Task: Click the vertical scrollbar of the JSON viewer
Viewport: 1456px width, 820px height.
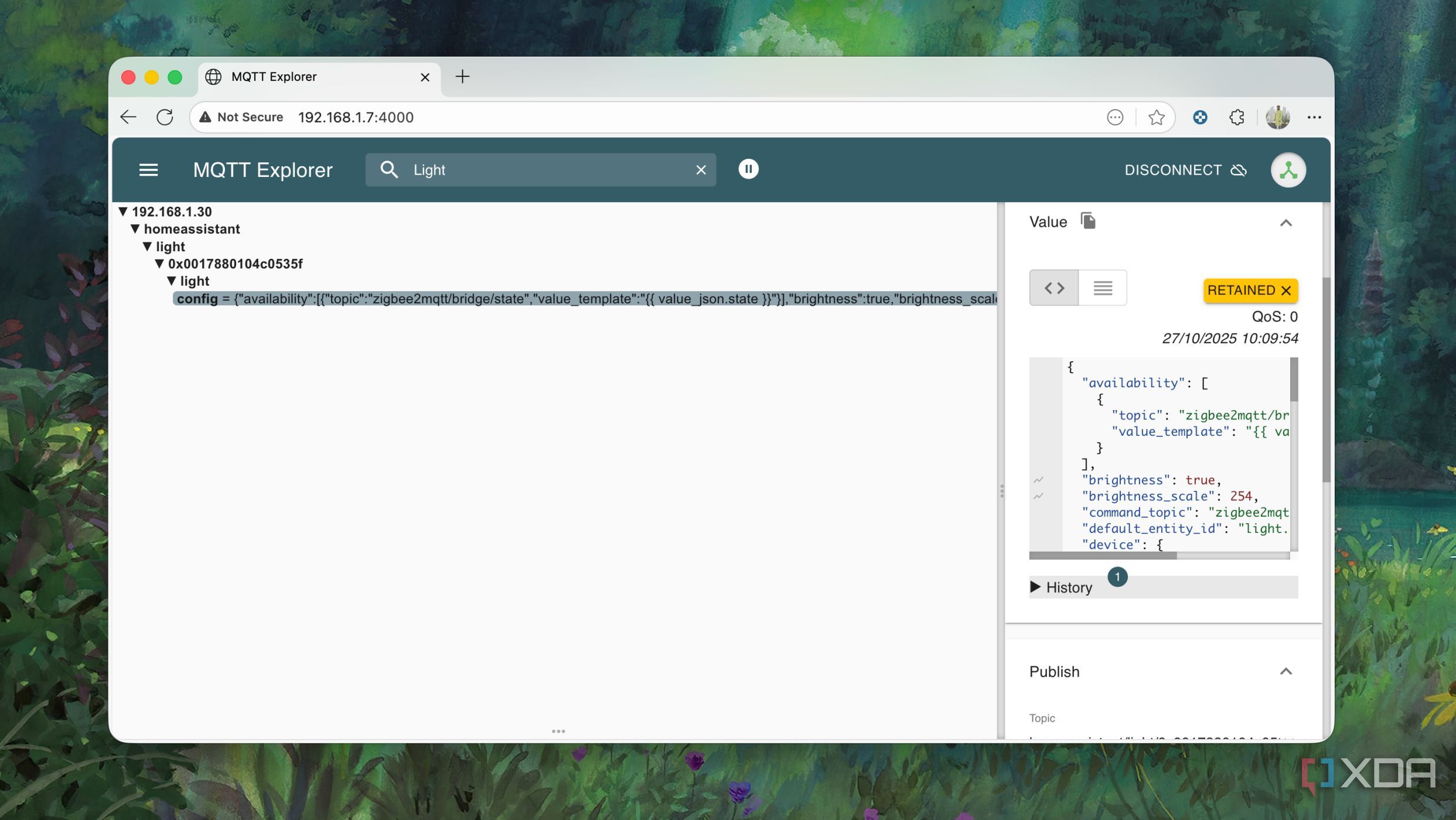Action: [1294, 380]
